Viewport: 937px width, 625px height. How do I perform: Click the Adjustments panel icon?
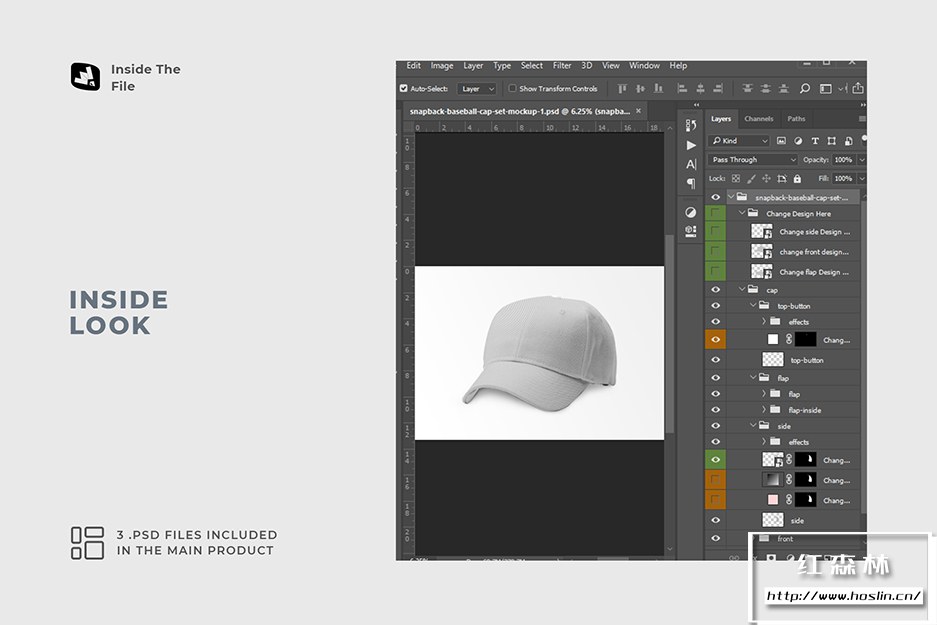click(690, 212)
